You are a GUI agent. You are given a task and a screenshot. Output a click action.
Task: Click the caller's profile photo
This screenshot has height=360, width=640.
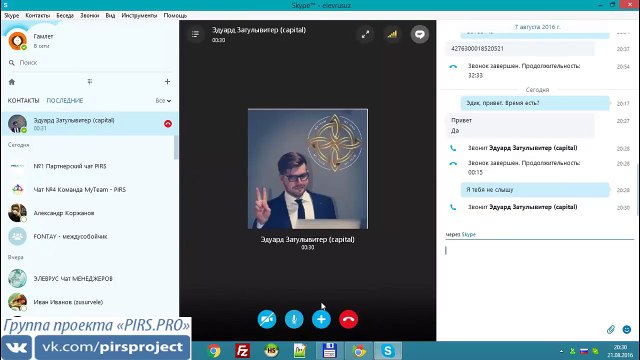(x=308, y=169)
